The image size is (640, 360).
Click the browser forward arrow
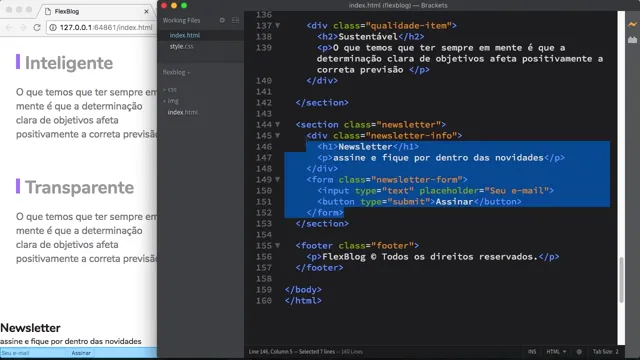pyautogui.click(x=23, y=27)
